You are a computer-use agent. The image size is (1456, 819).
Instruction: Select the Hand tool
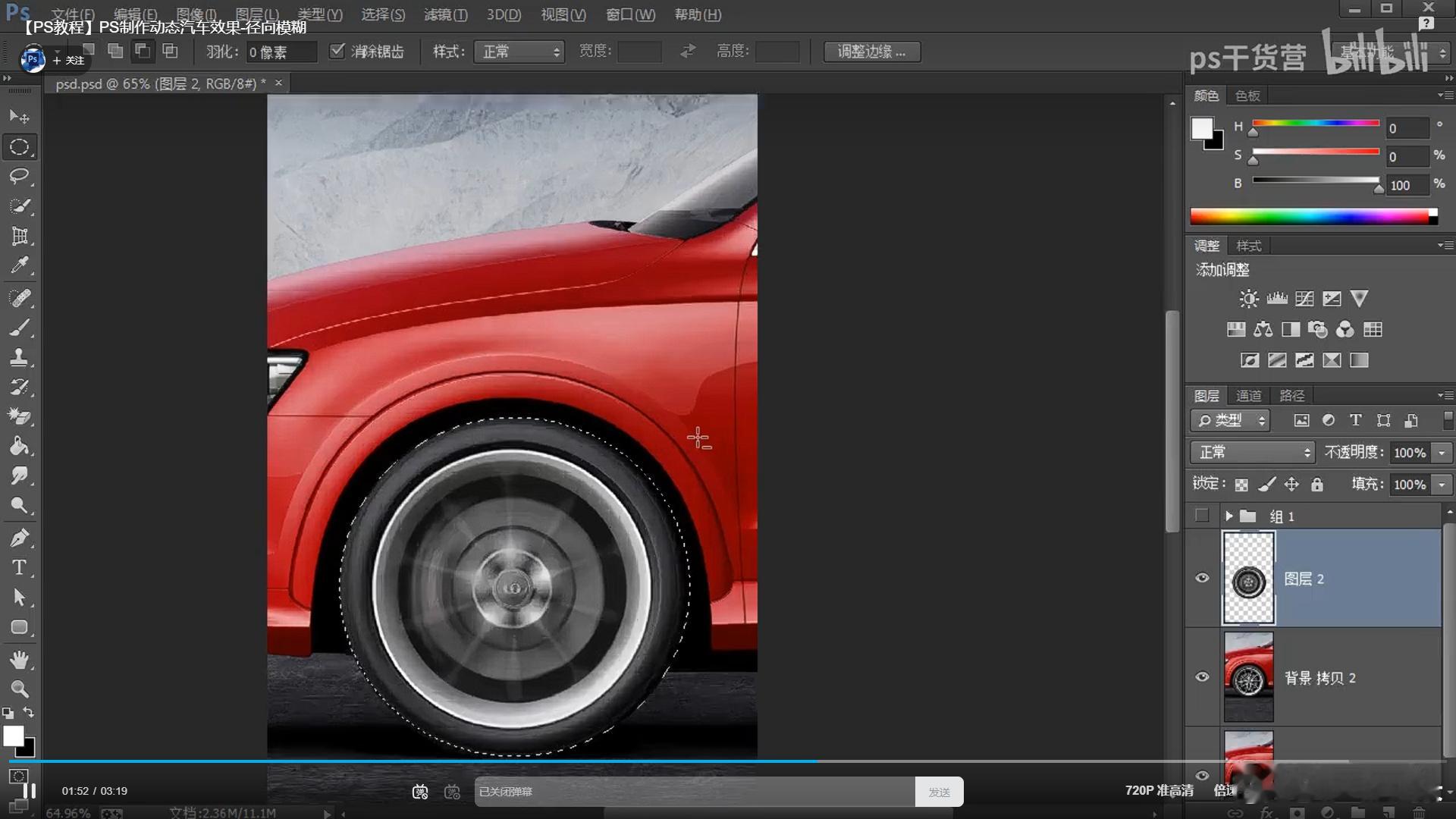20,659
